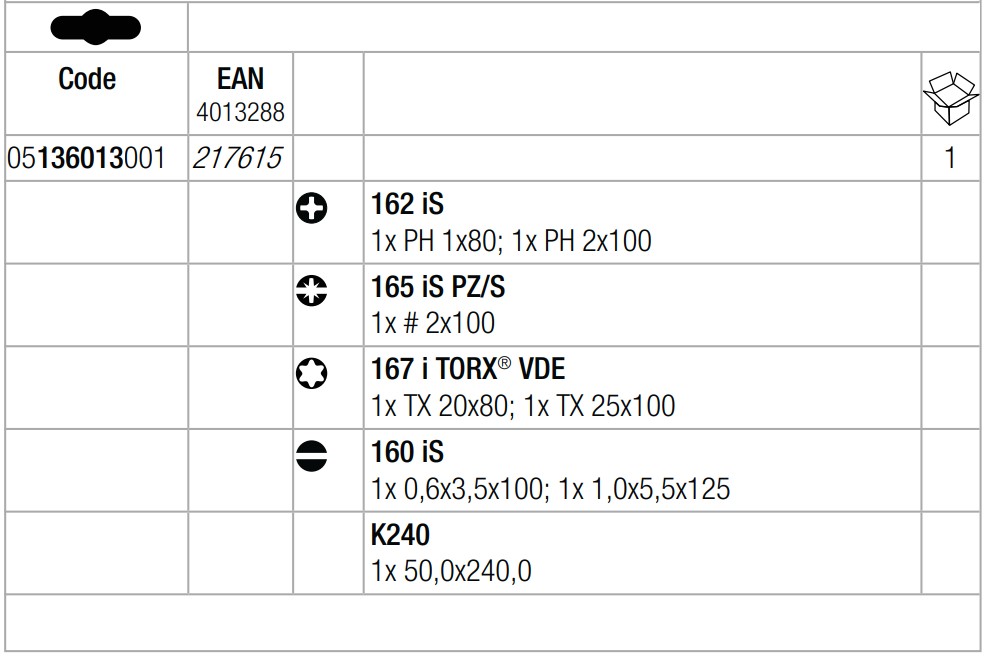The width and height of the screenshot is (986, 656).
Task: Click product code 05136013001
Action: [x=86, y=158]
